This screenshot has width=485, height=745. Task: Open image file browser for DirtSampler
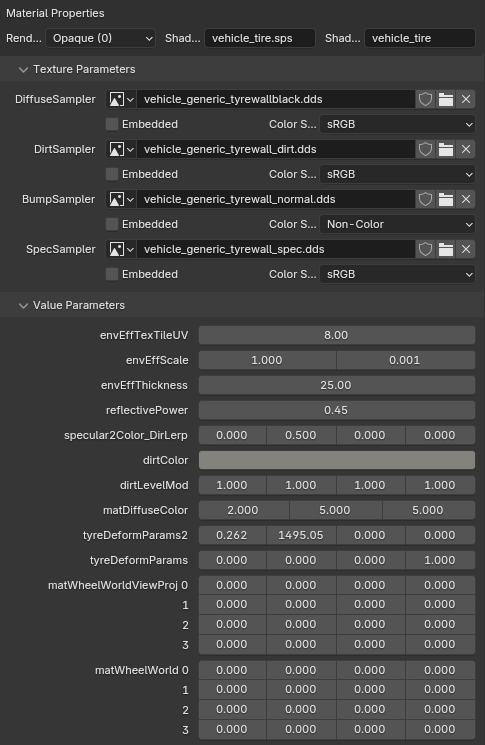[x=446, y=149]
